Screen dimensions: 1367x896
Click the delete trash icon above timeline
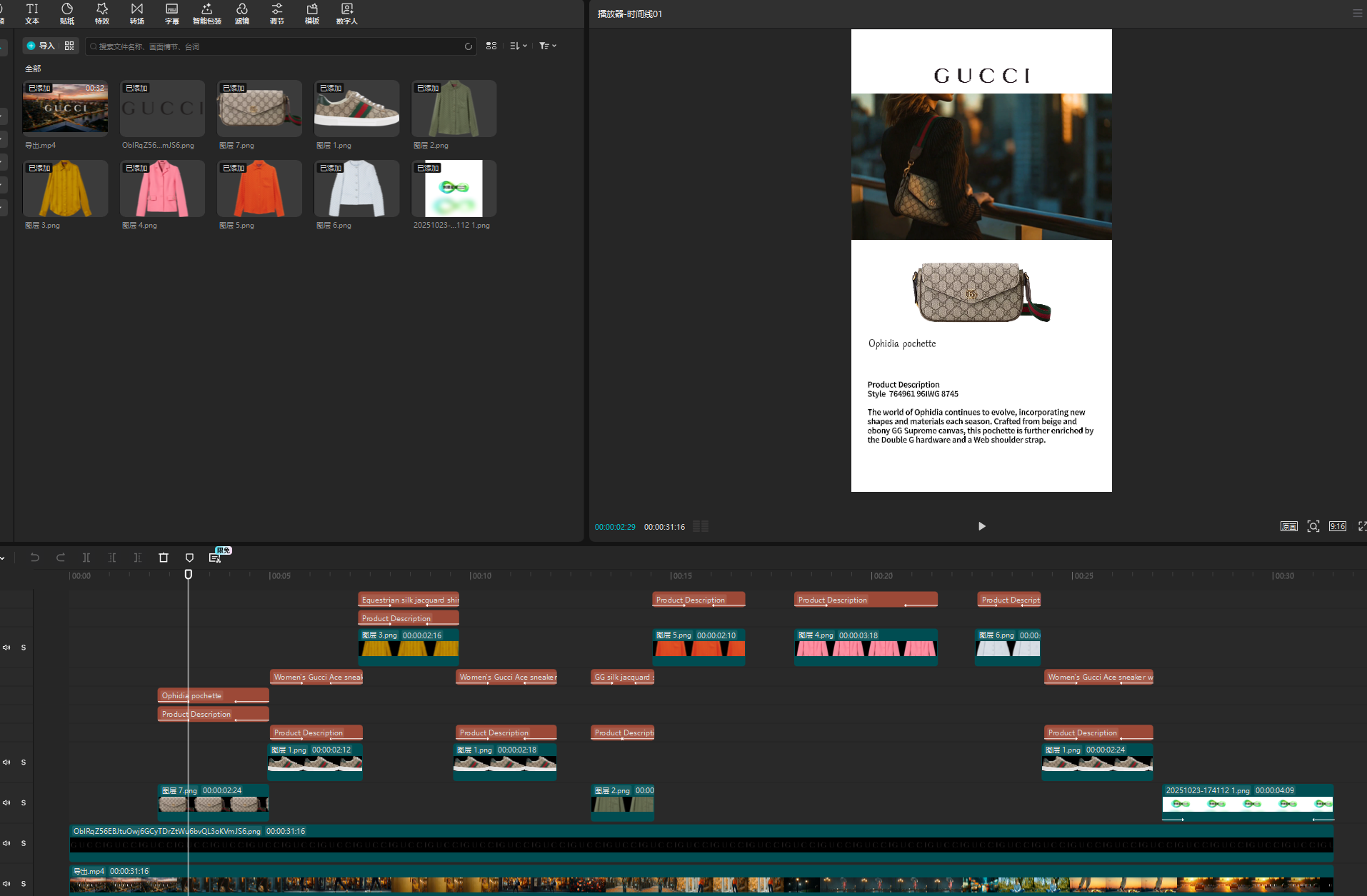tap(164, 558)
